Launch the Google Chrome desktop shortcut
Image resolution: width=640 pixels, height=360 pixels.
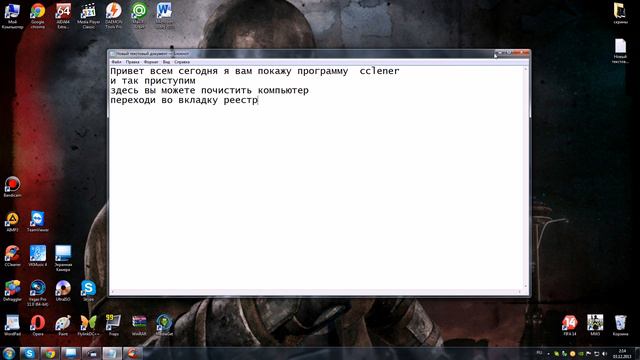[x=38, y=16]
